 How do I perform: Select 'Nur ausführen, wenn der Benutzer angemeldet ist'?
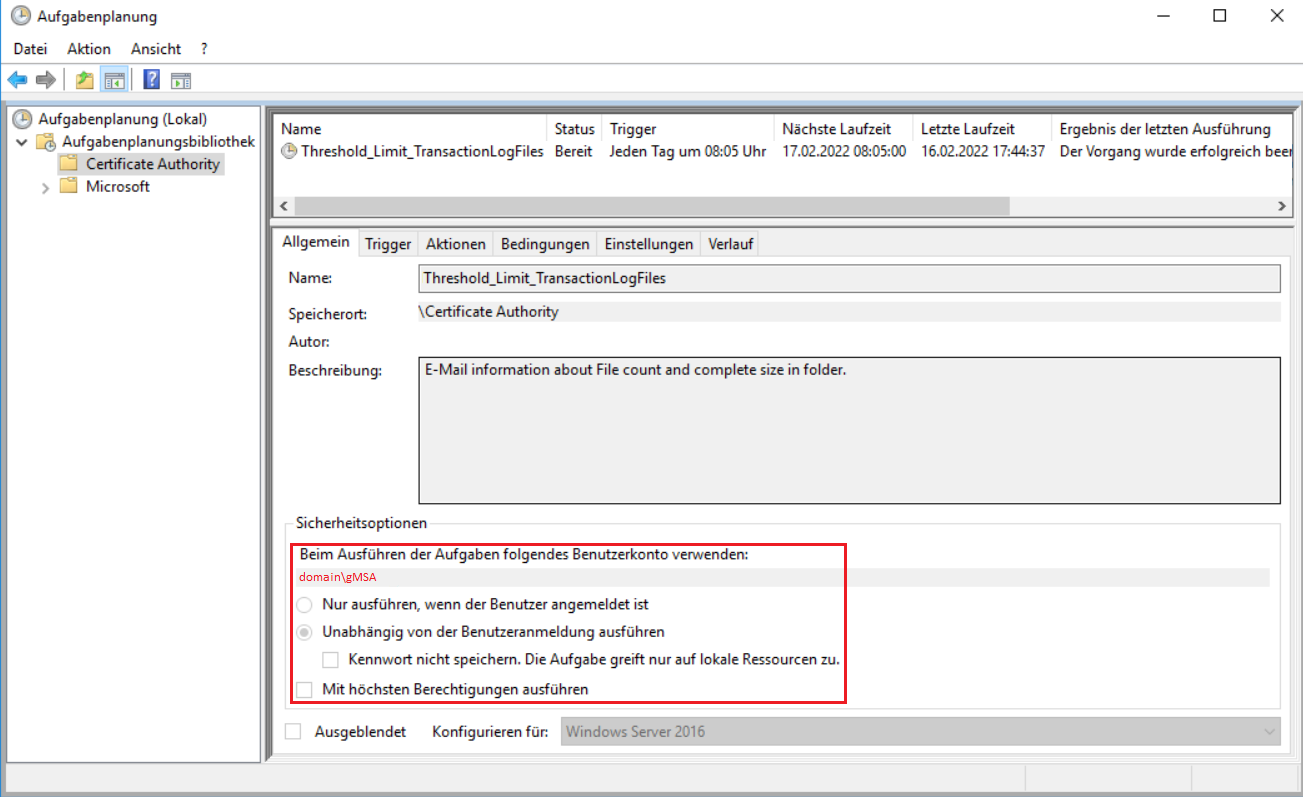[x=305, y=605]
